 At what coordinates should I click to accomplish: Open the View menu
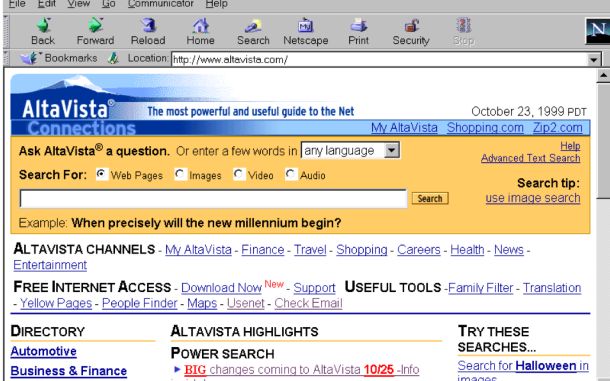pyautogui.click(x=78, y=4)
